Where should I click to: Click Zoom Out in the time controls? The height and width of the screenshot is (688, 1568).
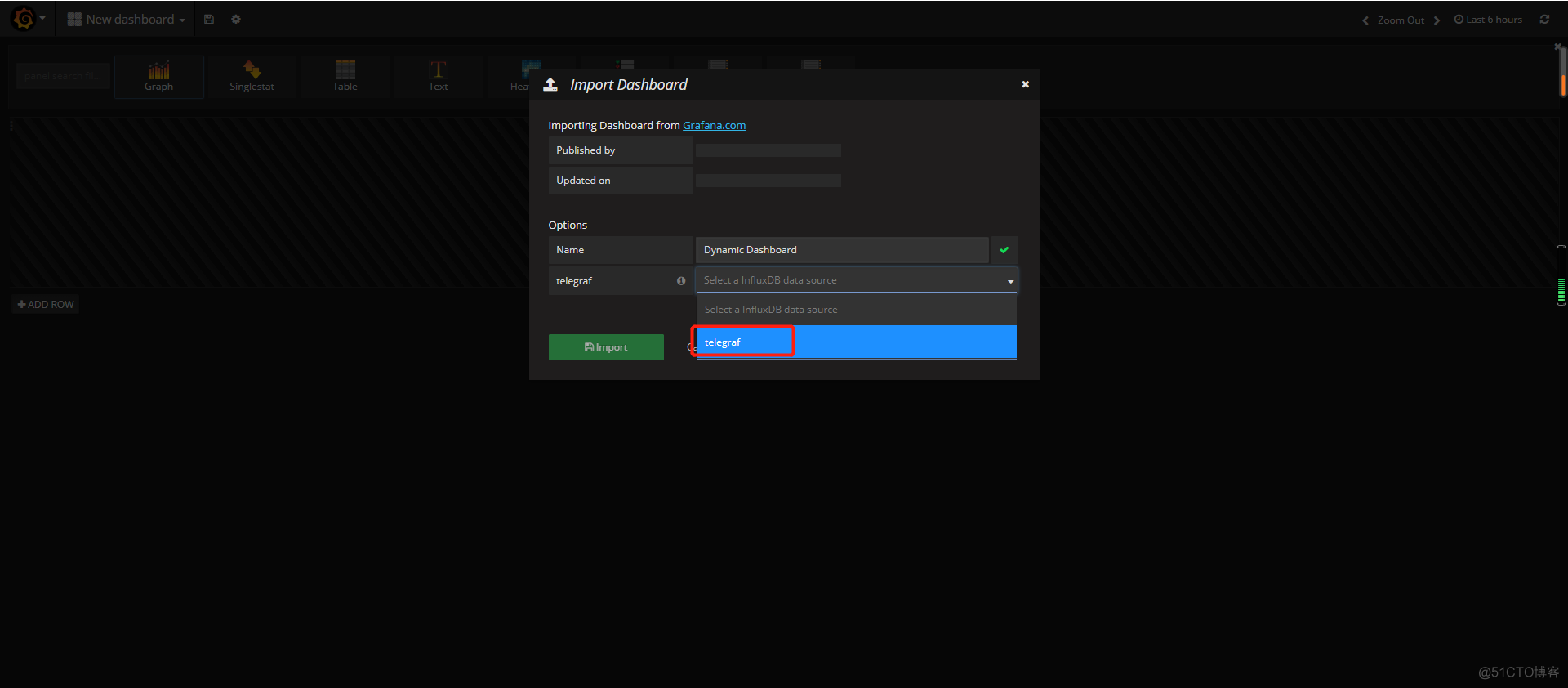(1401, 20)
